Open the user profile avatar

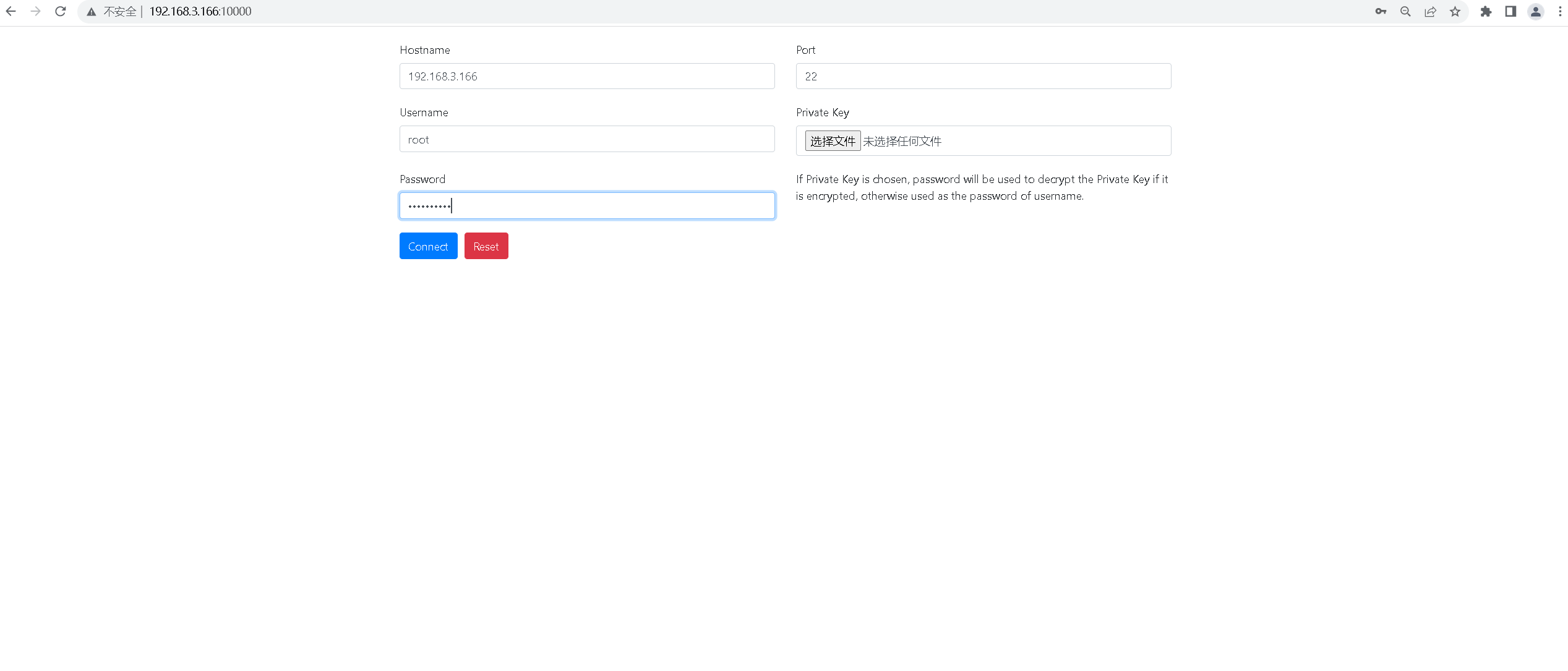[x=1536, y=11]
